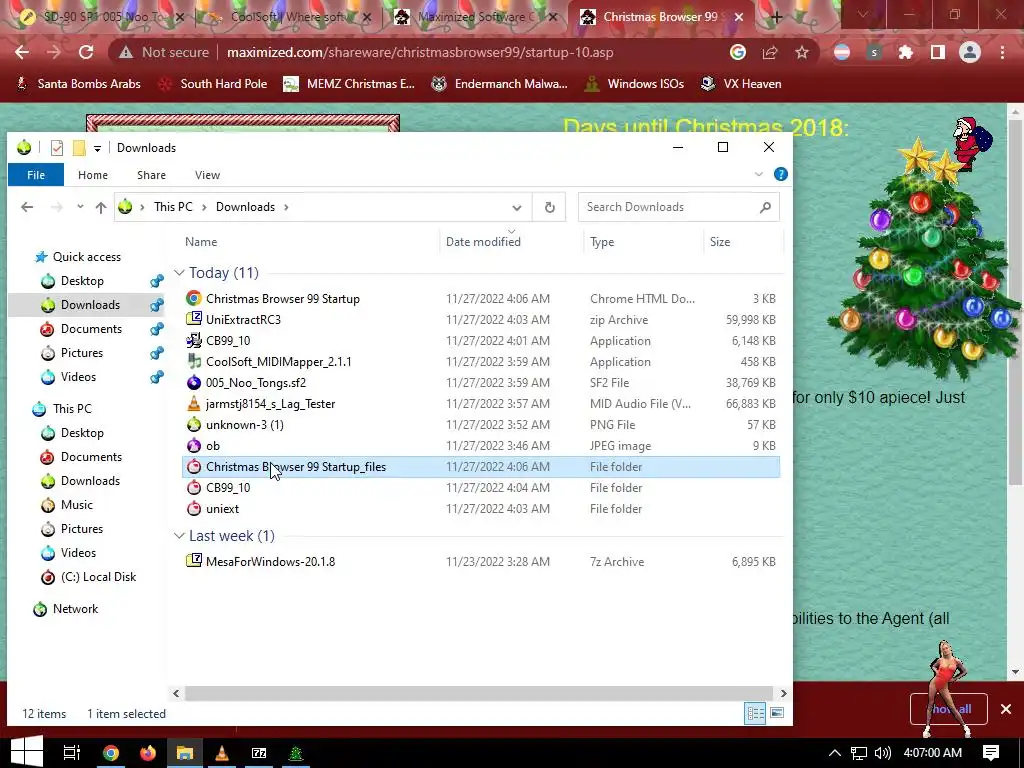1024x768 pixels.
Task: Click Show all downloads button
Action: point(950,709)
